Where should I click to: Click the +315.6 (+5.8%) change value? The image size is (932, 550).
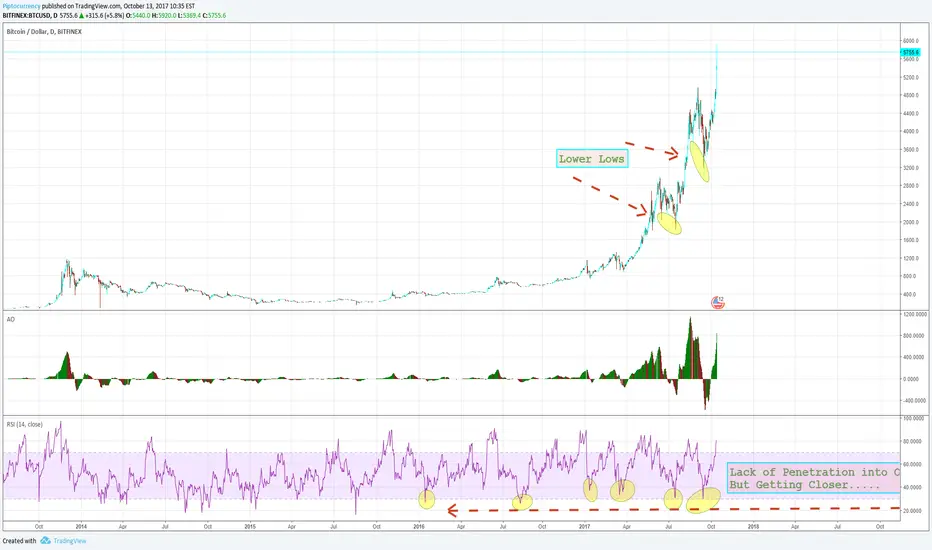(105, 15)
